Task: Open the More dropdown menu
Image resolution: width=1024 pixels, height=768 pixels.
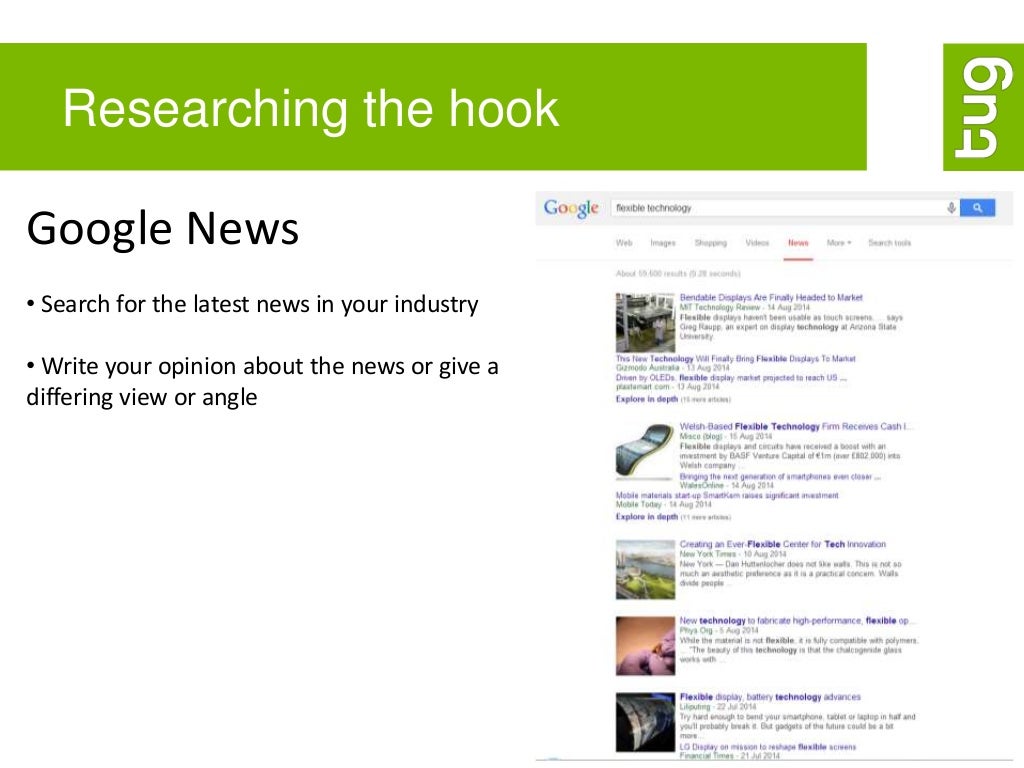Action: coord(839,243)
